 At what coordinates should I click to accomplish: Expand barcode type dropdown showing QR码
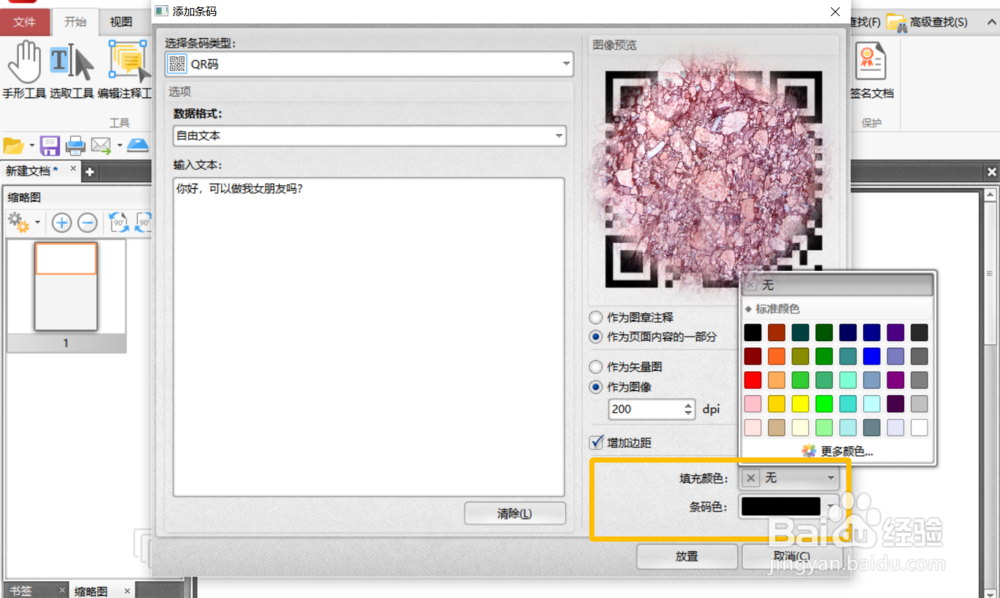566,64
